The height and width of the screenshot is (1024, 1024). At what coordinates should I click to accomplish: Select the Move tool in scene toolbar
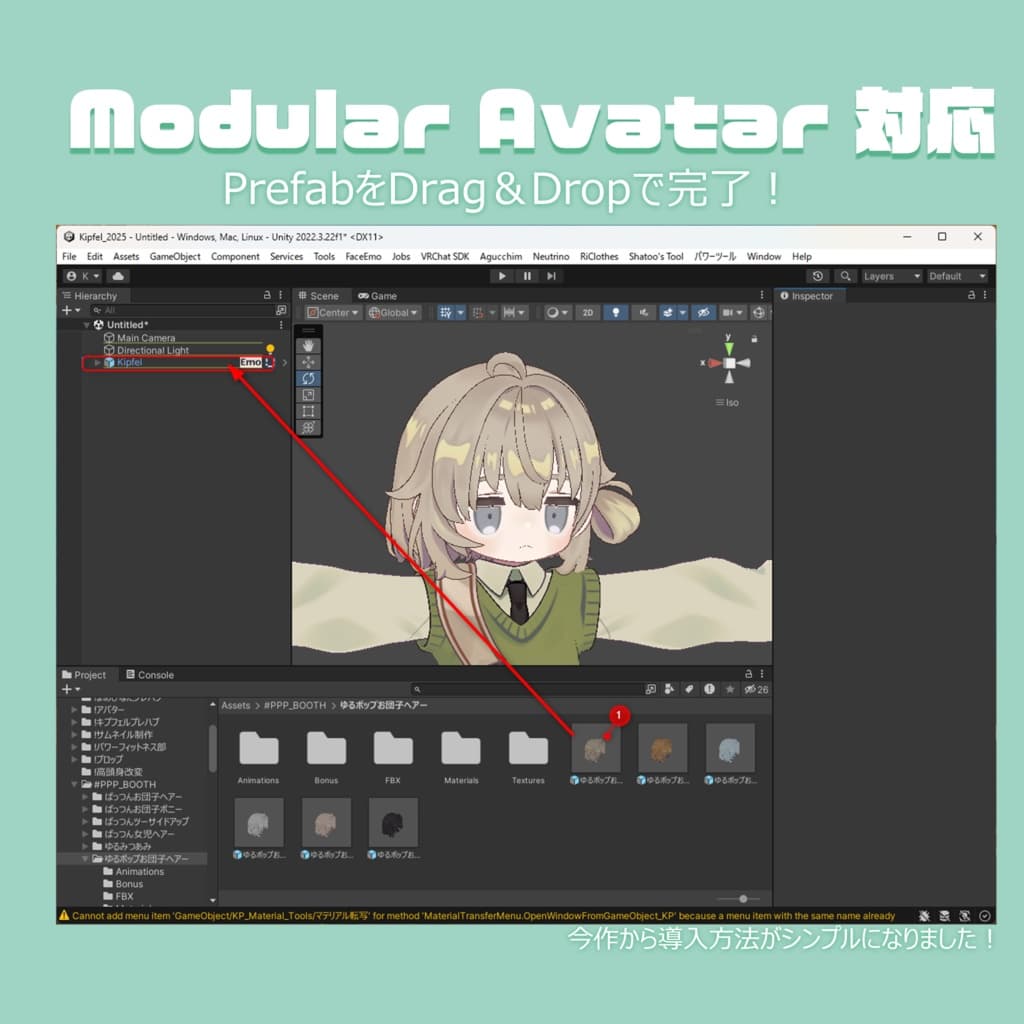pyautogui.click(x=308, y=362)
